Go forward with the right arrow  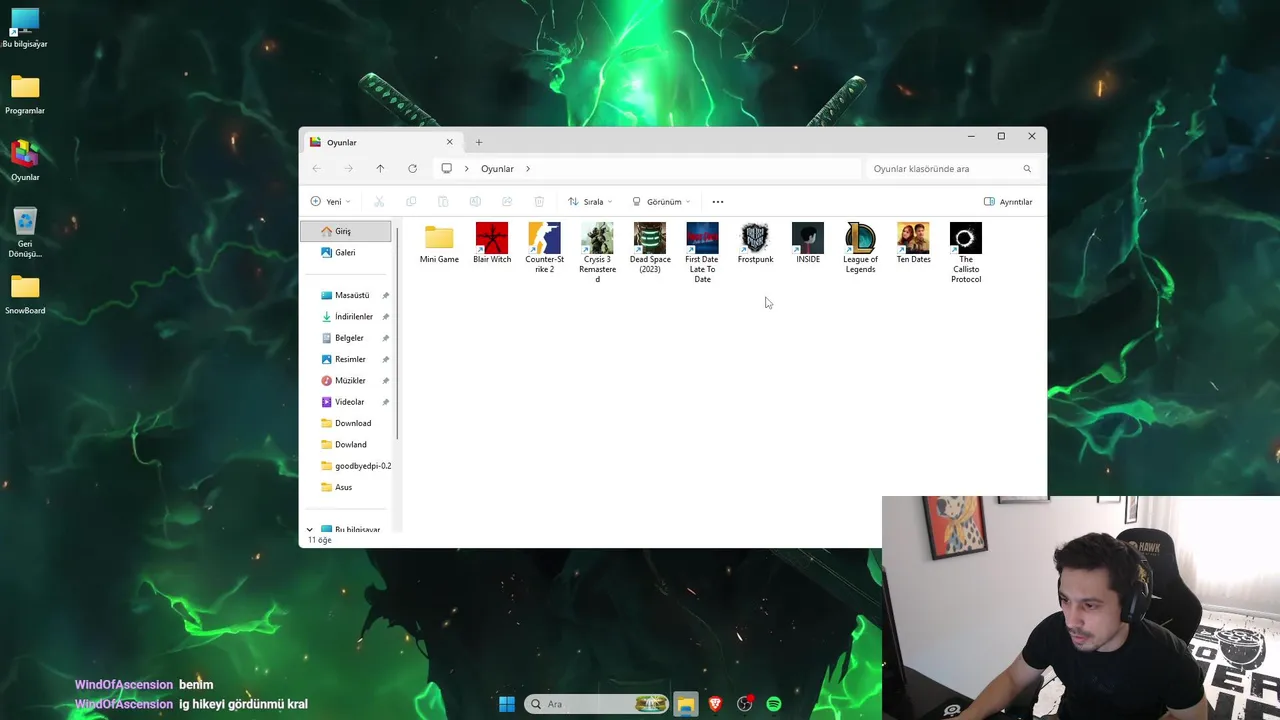[348, 169]
